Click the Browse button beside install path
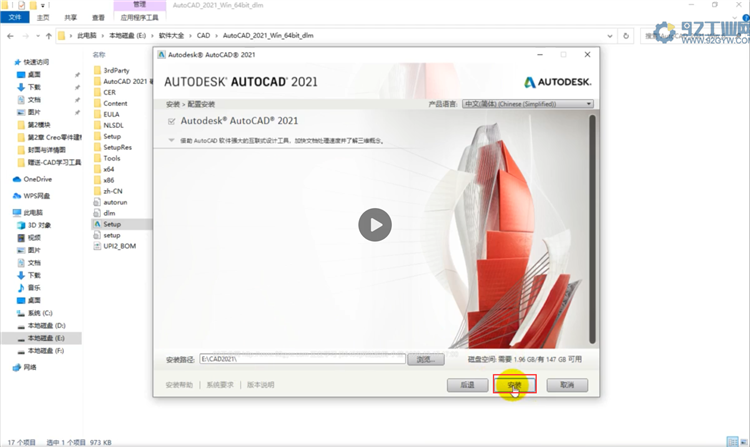Screen dimensions: 750x447 click(426, 360)
